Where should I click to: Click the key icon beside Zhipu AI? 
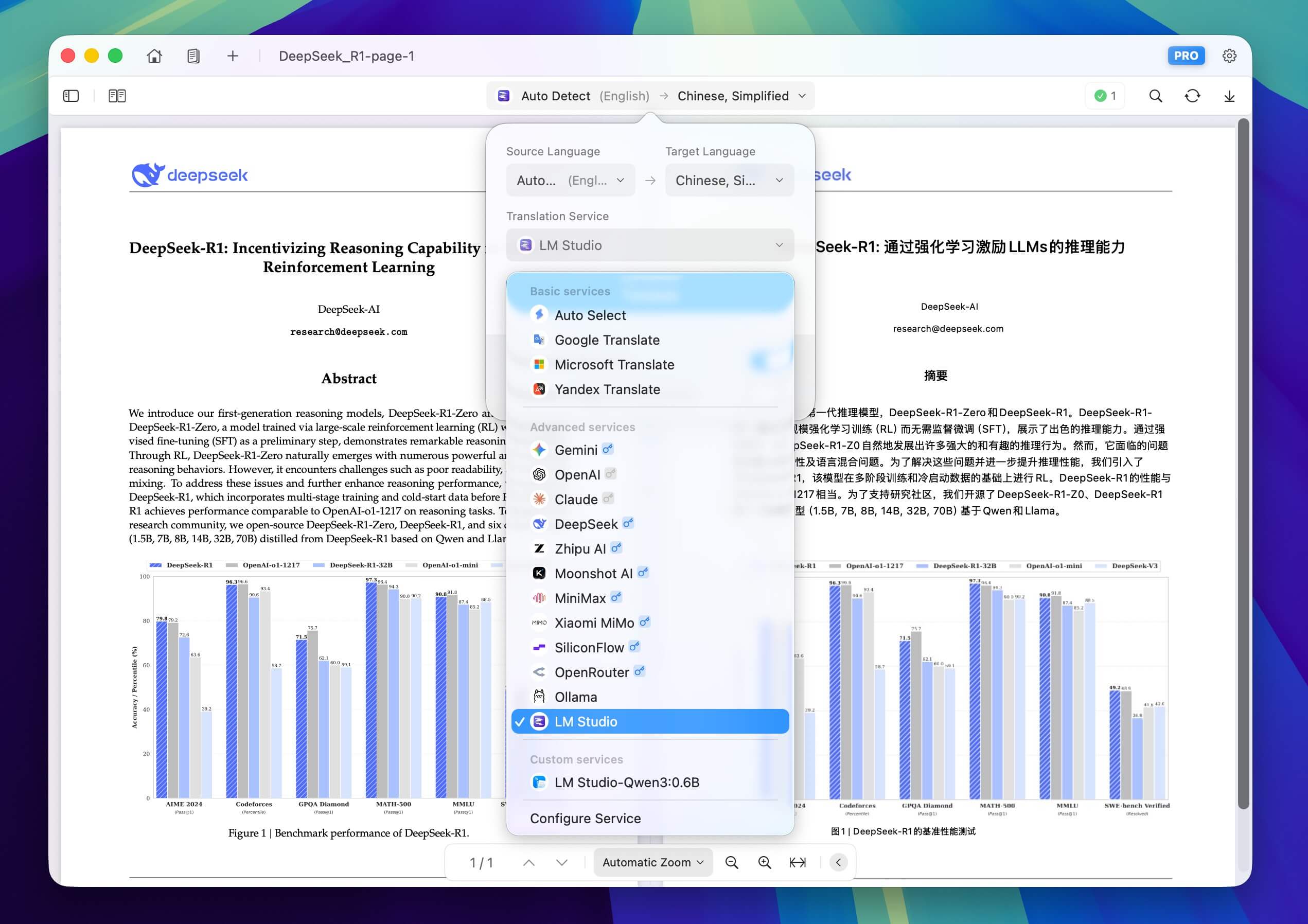616,547
